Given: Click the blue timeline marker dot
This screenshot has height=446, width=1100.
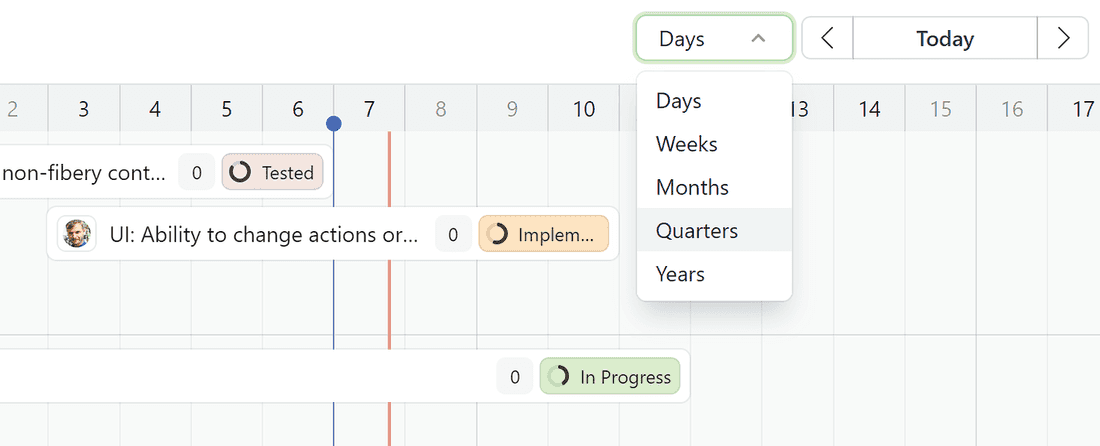Looking at the screenshot, I should tap(334, 123).
